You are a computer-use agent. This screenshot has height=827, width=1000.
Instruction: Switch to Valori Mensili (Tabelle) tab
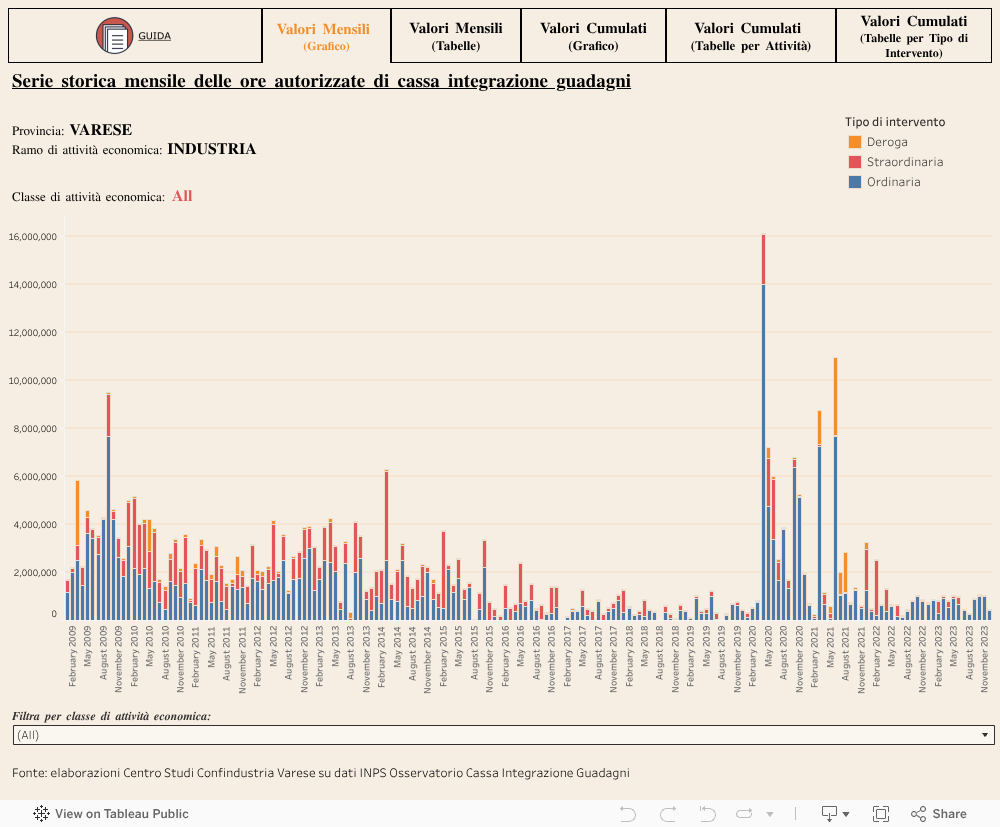456,36
